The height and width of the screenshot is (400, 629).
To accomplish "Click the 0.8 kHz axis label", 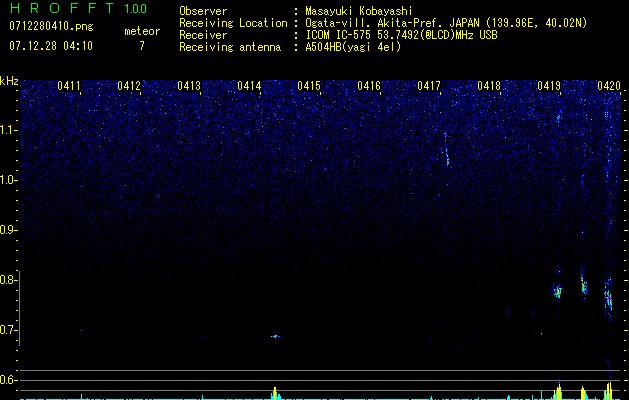I will (8, 280).
